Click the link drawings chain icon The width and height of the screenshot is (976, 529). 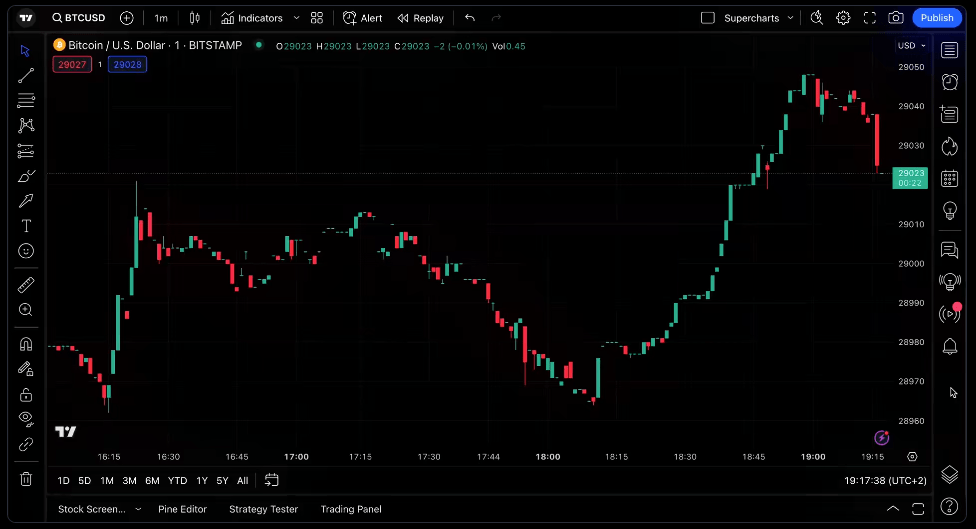click(26, 444)
